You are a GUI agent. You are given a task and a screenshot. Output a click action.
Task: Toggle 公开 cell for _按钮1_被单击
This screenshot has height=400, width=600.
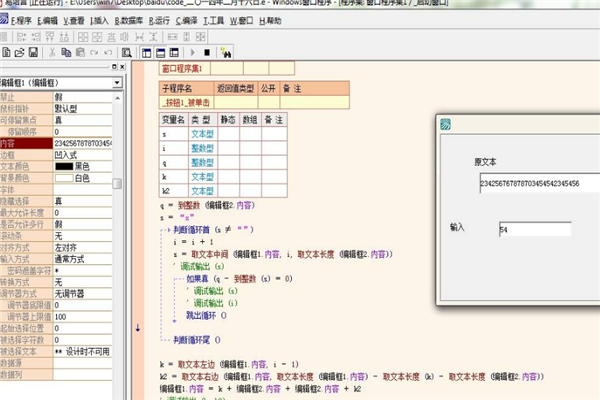tap(269, 102)
